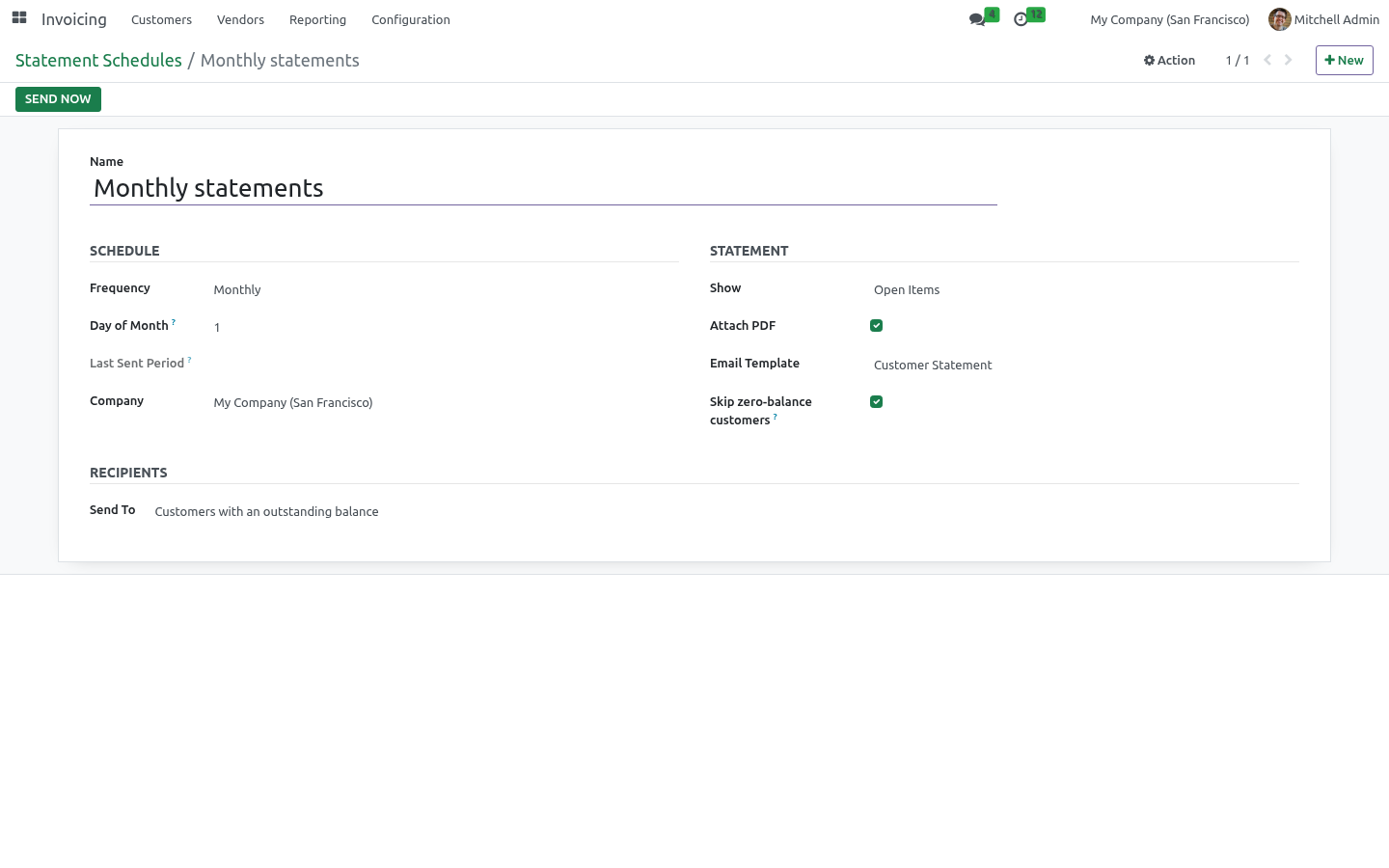
Task: Open the Customers menu
Action: (x=161, y=19)
